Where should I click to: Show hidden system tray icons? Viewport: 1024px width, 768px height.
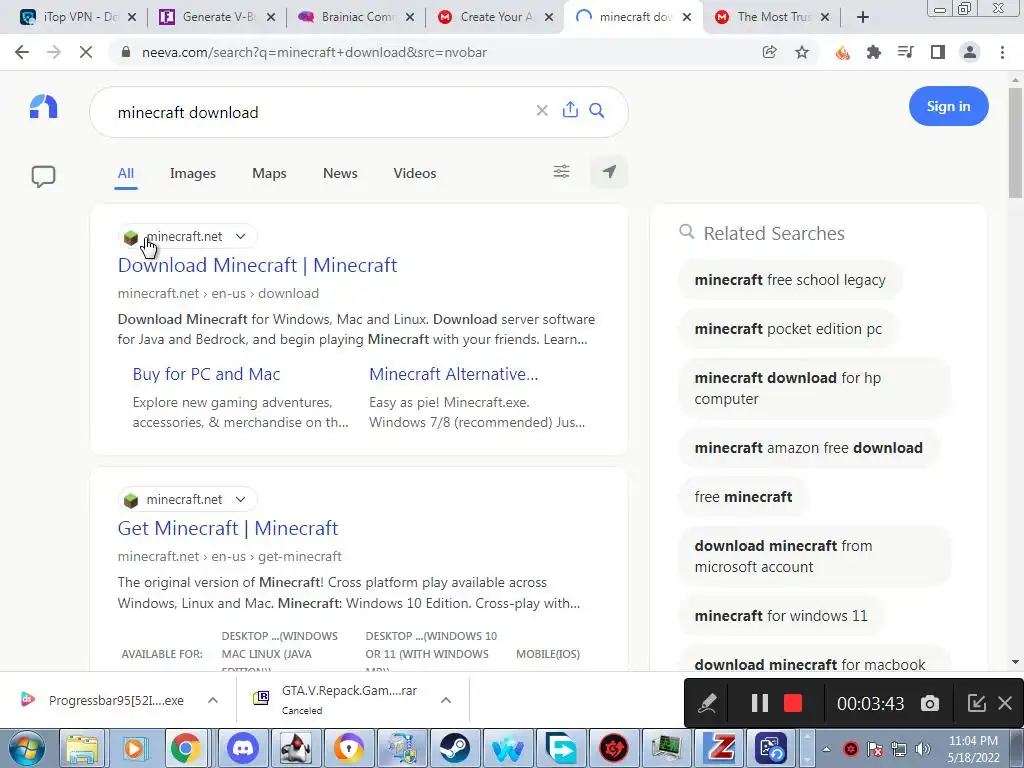(826, 749)
